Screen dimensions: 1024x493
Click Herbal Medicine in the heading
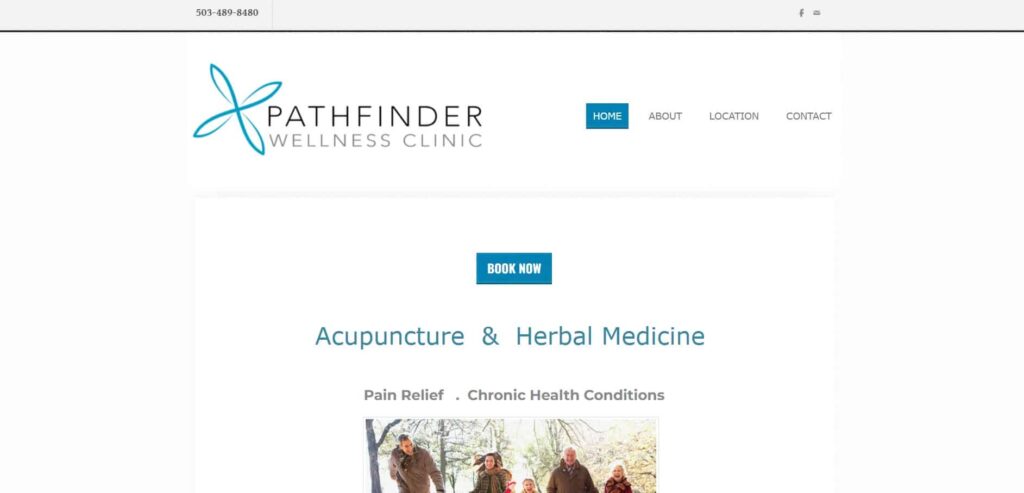point(610,336)
